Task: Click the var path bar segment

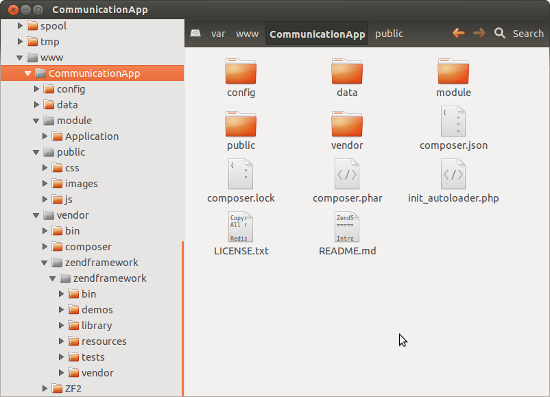Action: coord(218,34)
